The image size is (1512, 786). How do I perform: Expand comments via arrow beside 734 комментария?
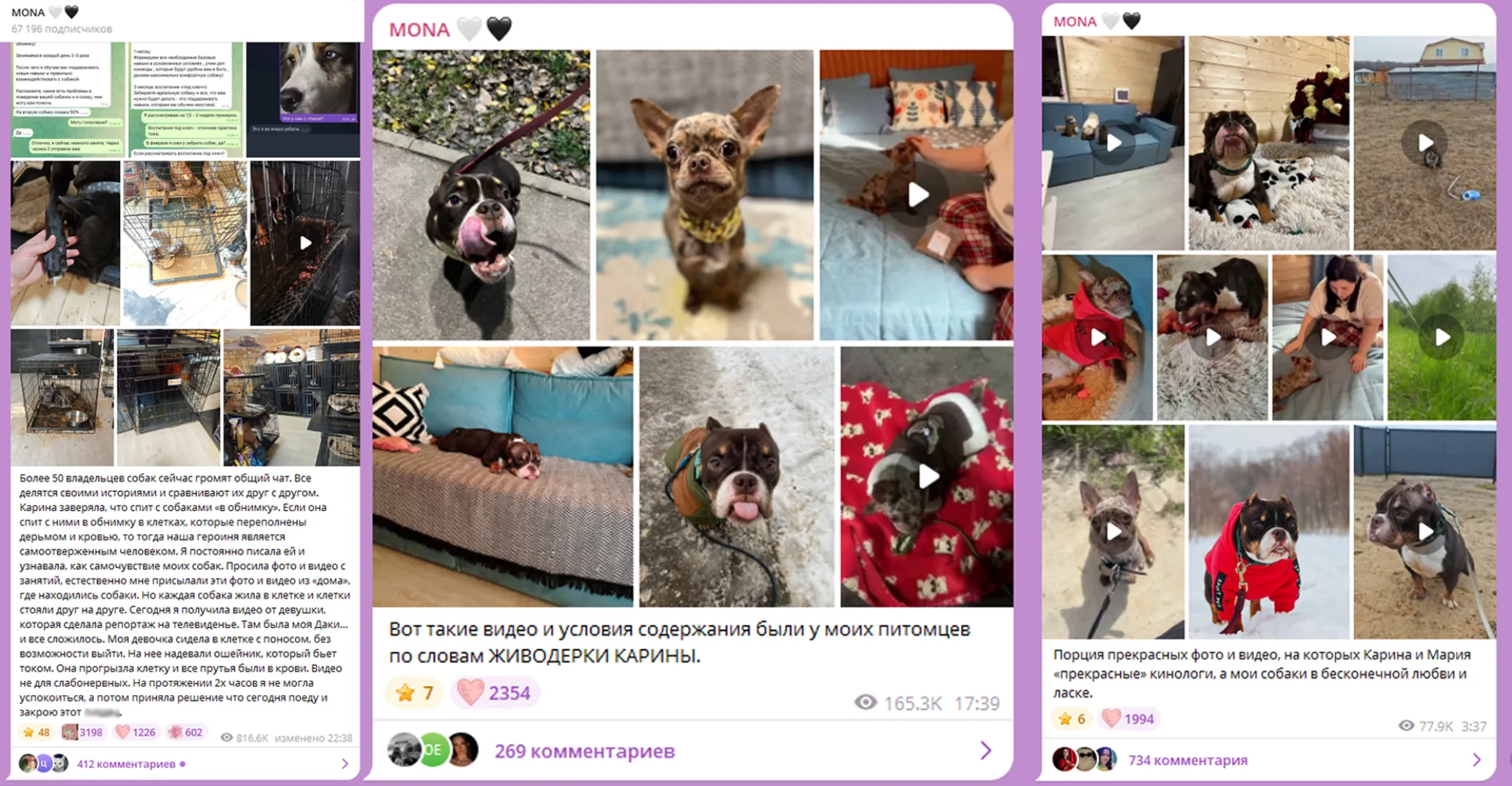(1476, 760)
